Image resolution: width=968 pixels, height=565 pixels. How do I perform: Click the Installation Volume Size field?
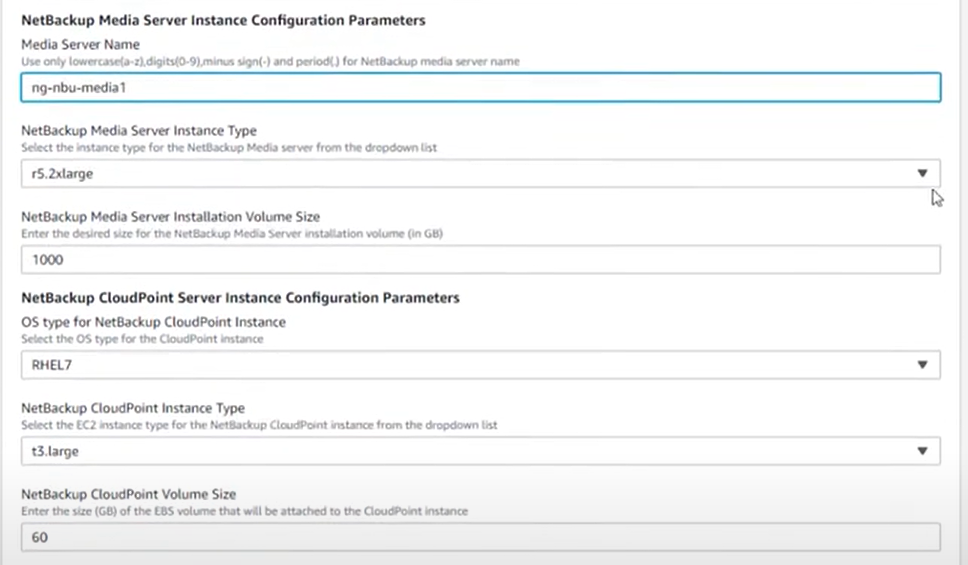(x=480, y=259)
